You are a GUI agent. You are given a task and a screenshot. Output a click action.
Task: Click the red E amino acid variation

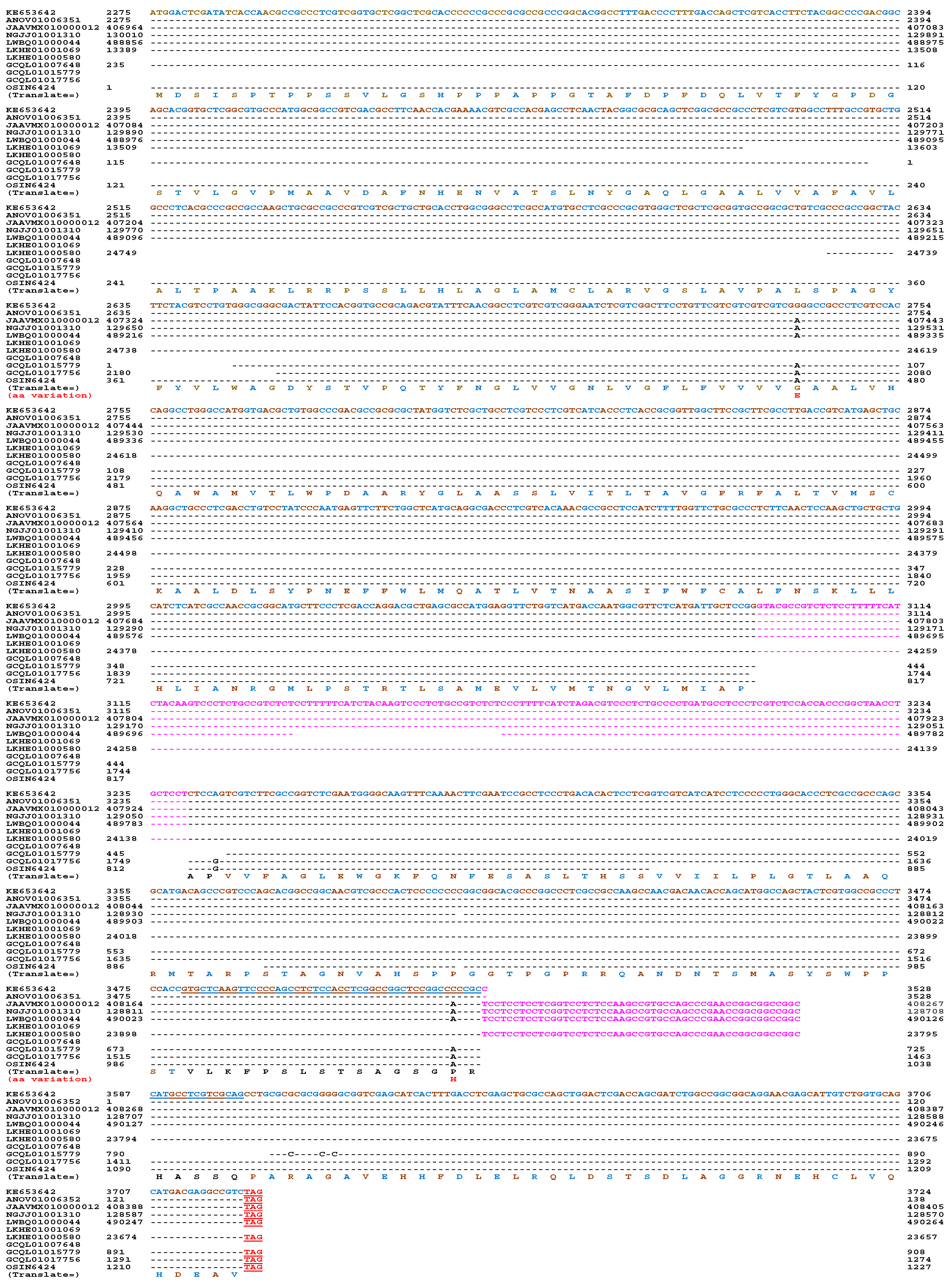[x=797, y=395]
